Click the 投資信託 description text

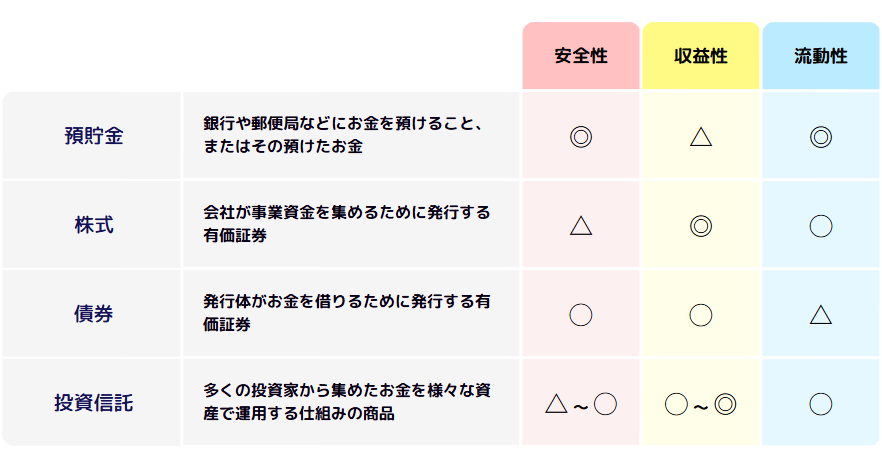[x=346, y=403]
